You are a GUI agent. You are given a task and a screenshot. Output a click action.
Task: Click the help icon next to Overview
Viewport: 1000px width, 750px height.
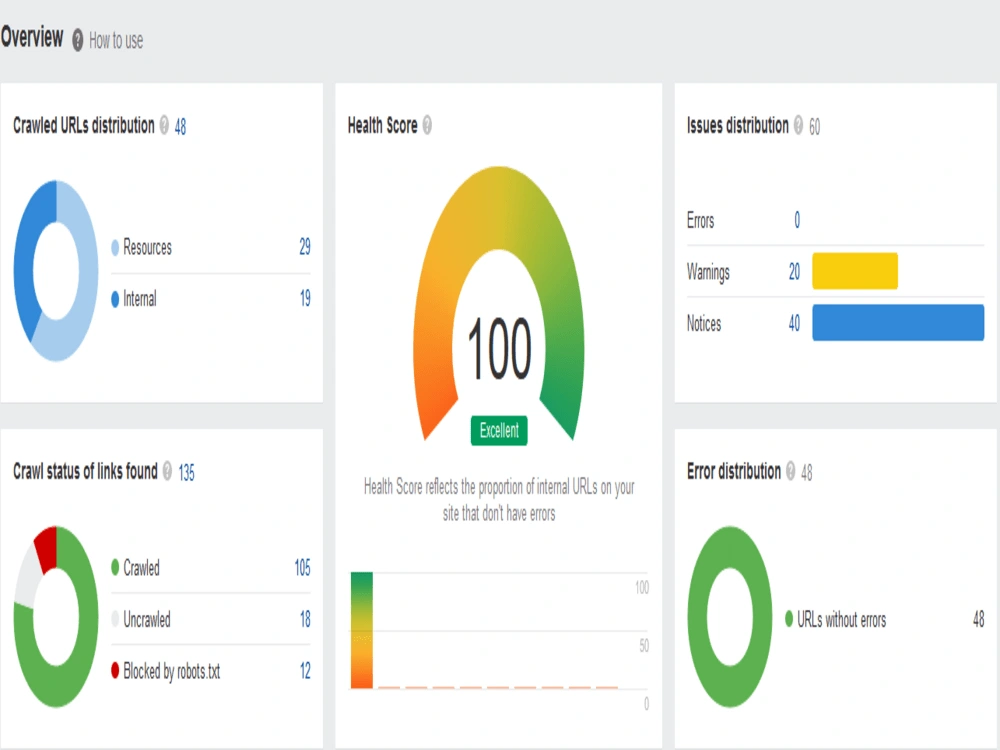pos(77,40)
